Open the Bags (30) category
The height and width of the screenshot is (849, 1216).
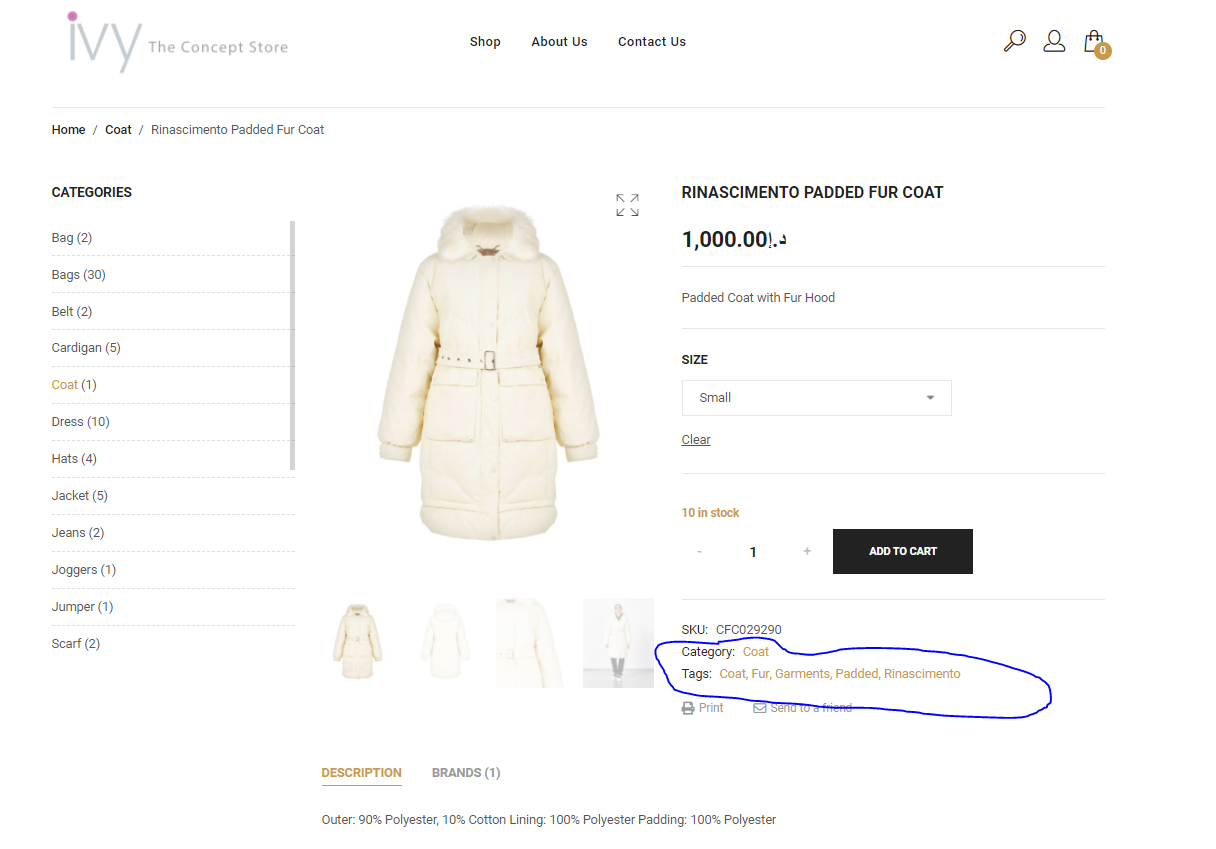(x=78, y=275)
